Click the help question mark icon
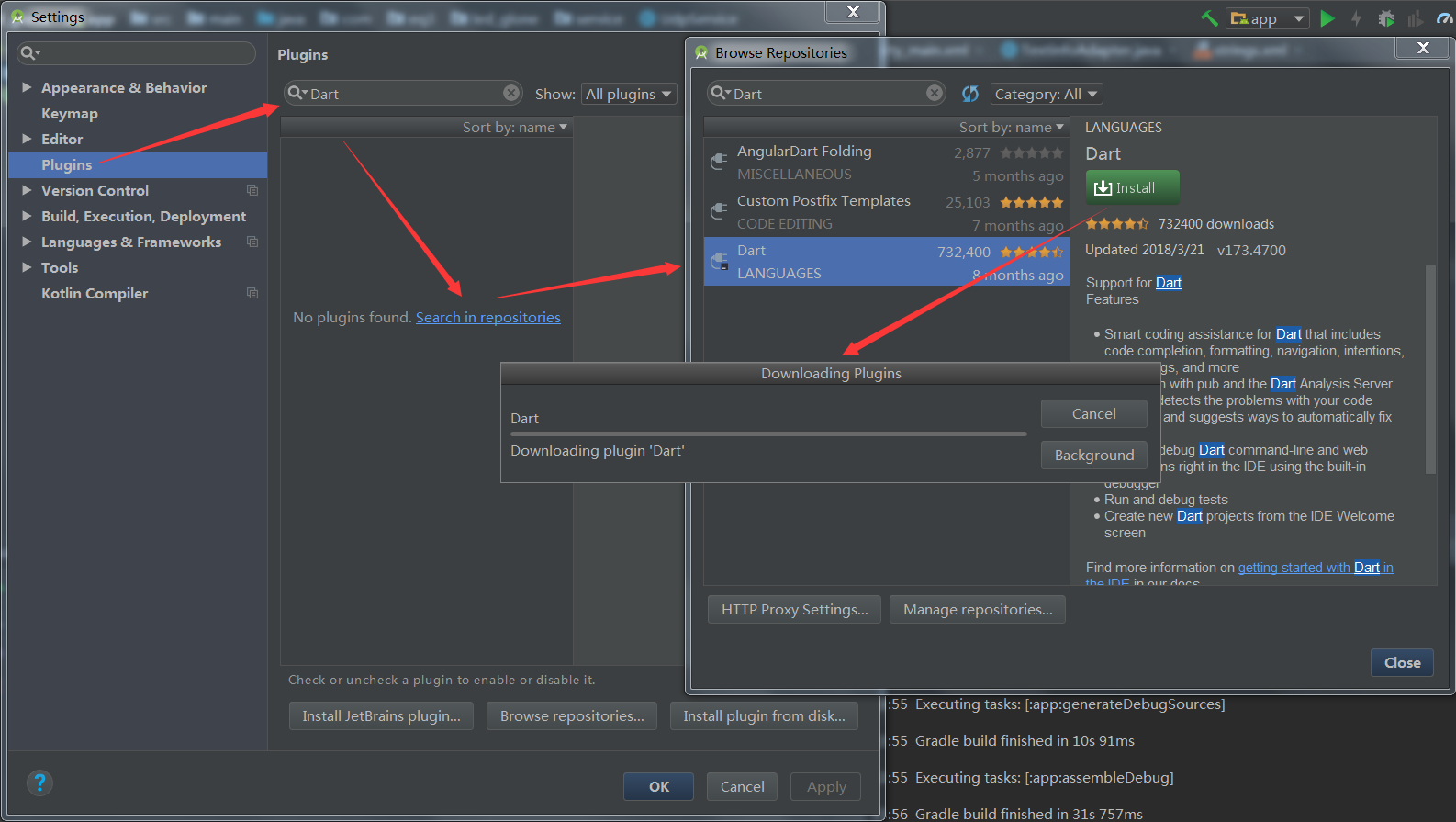The image size is (1456, 822). 39,783
